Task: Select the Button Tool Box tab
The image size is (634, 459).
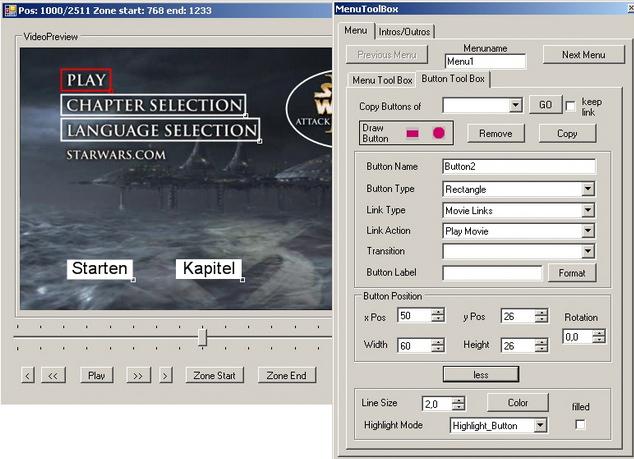Action: [453, 79]
